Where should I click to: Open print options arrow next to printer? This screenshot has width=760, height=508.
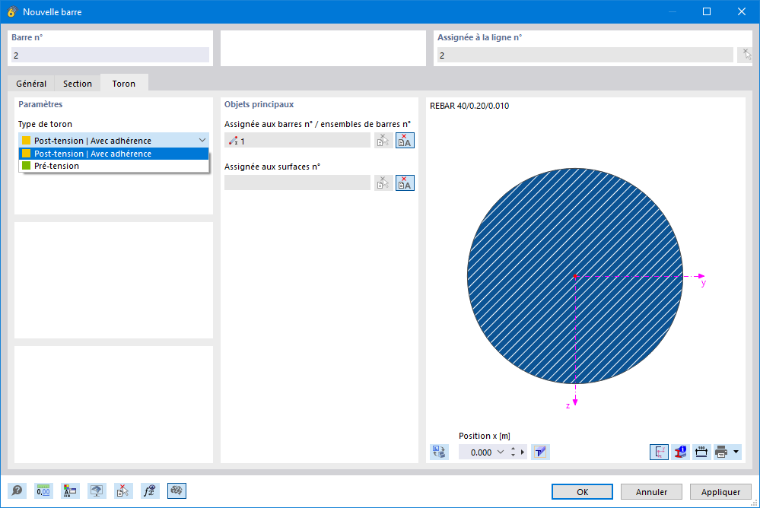[x=736, y=452]
